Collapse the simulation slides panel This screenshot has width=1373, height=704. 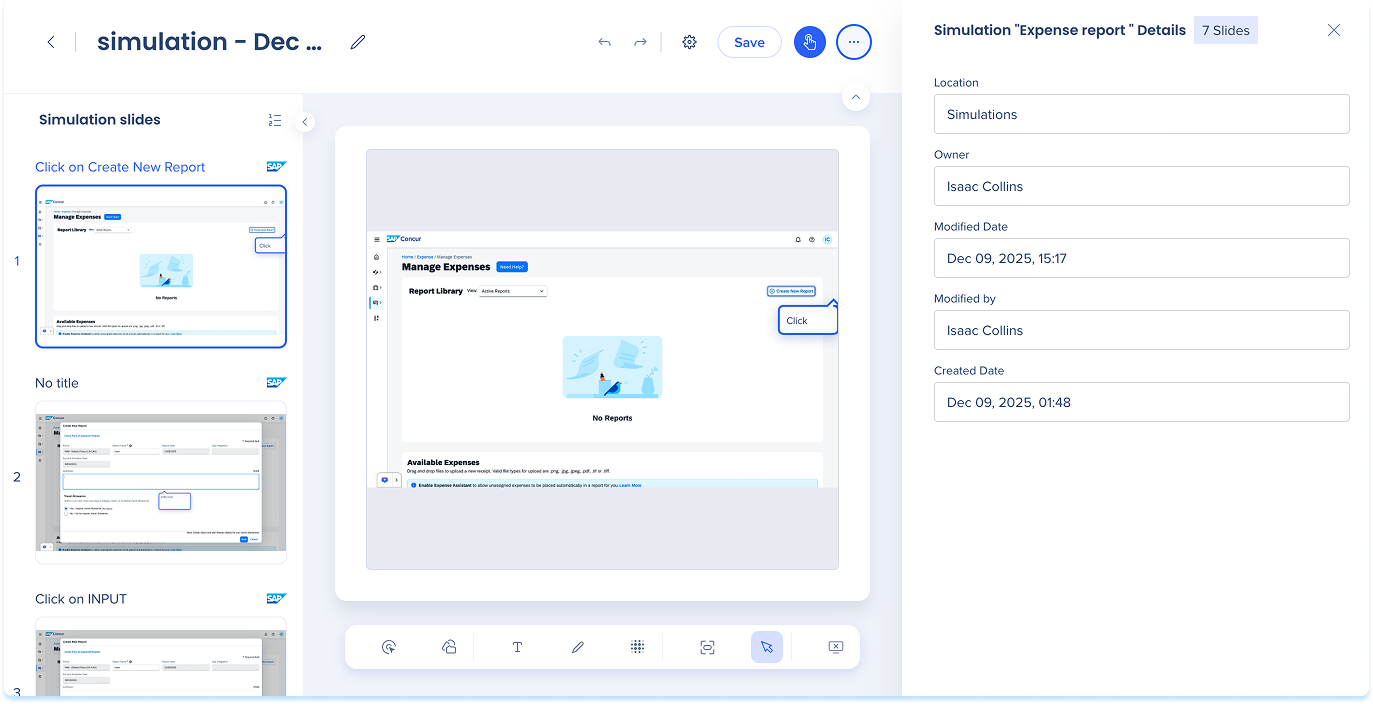tap(306, 122)
